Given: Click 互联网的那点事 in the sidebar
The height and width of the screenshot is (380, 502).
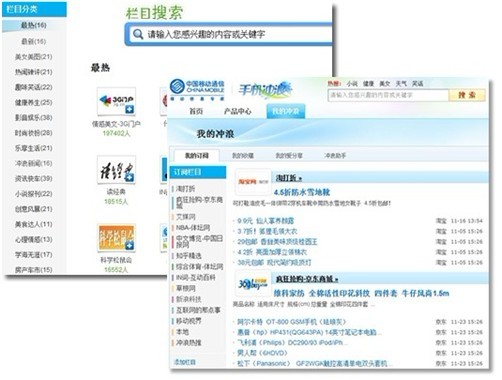Looking at the screenshot, I should click(198, 310).
